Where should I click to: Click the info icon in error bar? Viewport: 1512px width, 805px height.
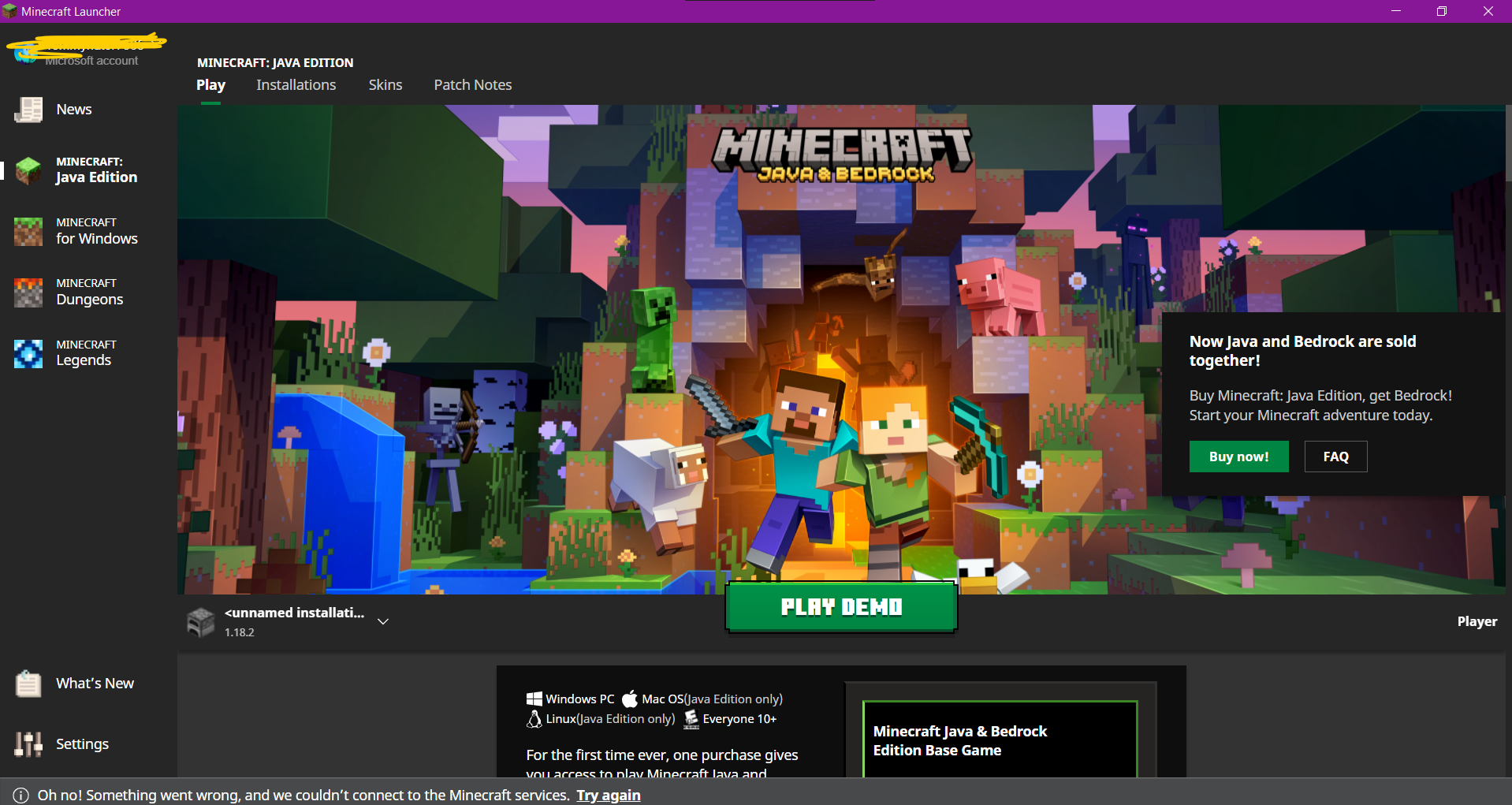coord(20,796)
